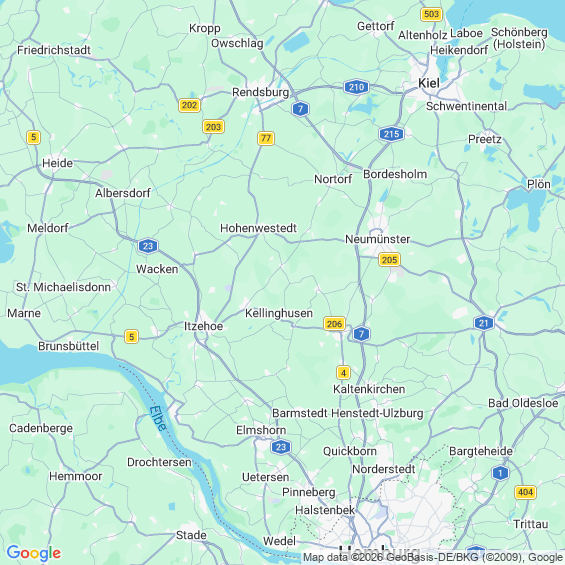Open the Google logo link
Viewport: 565px width, 565px height.
[34, 553]
